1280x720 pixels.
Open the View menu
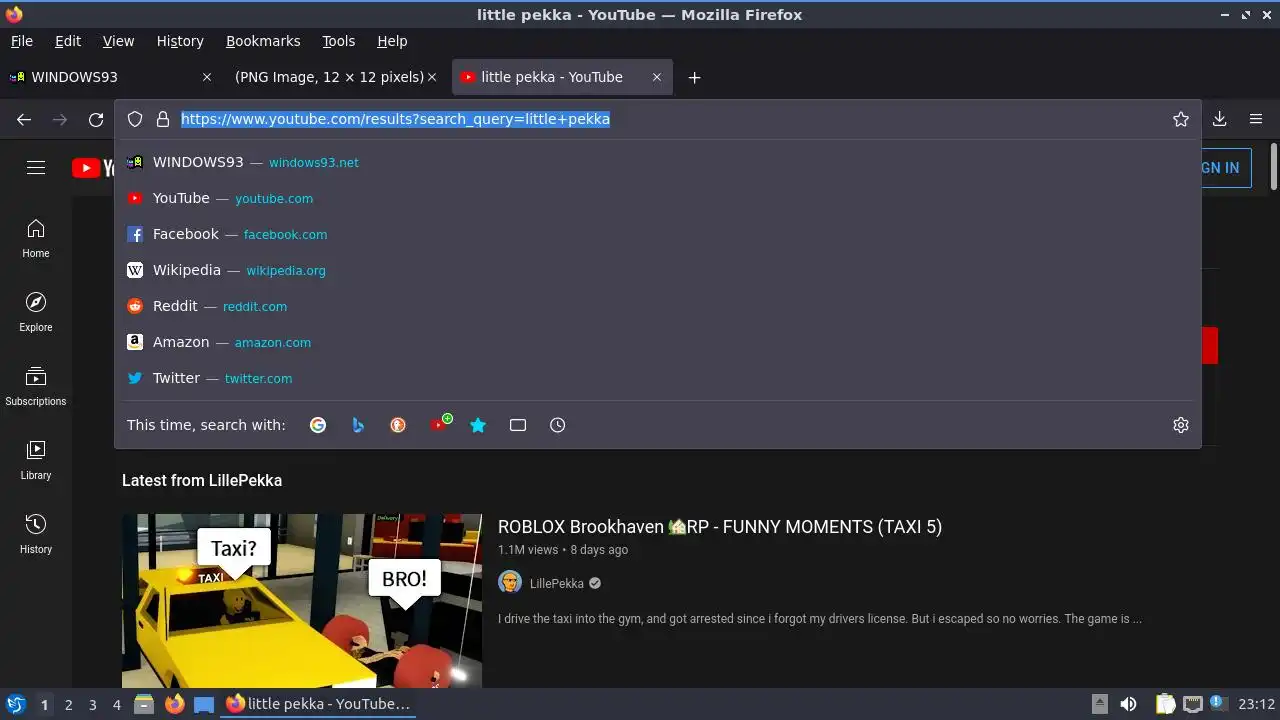coord(118,41)
